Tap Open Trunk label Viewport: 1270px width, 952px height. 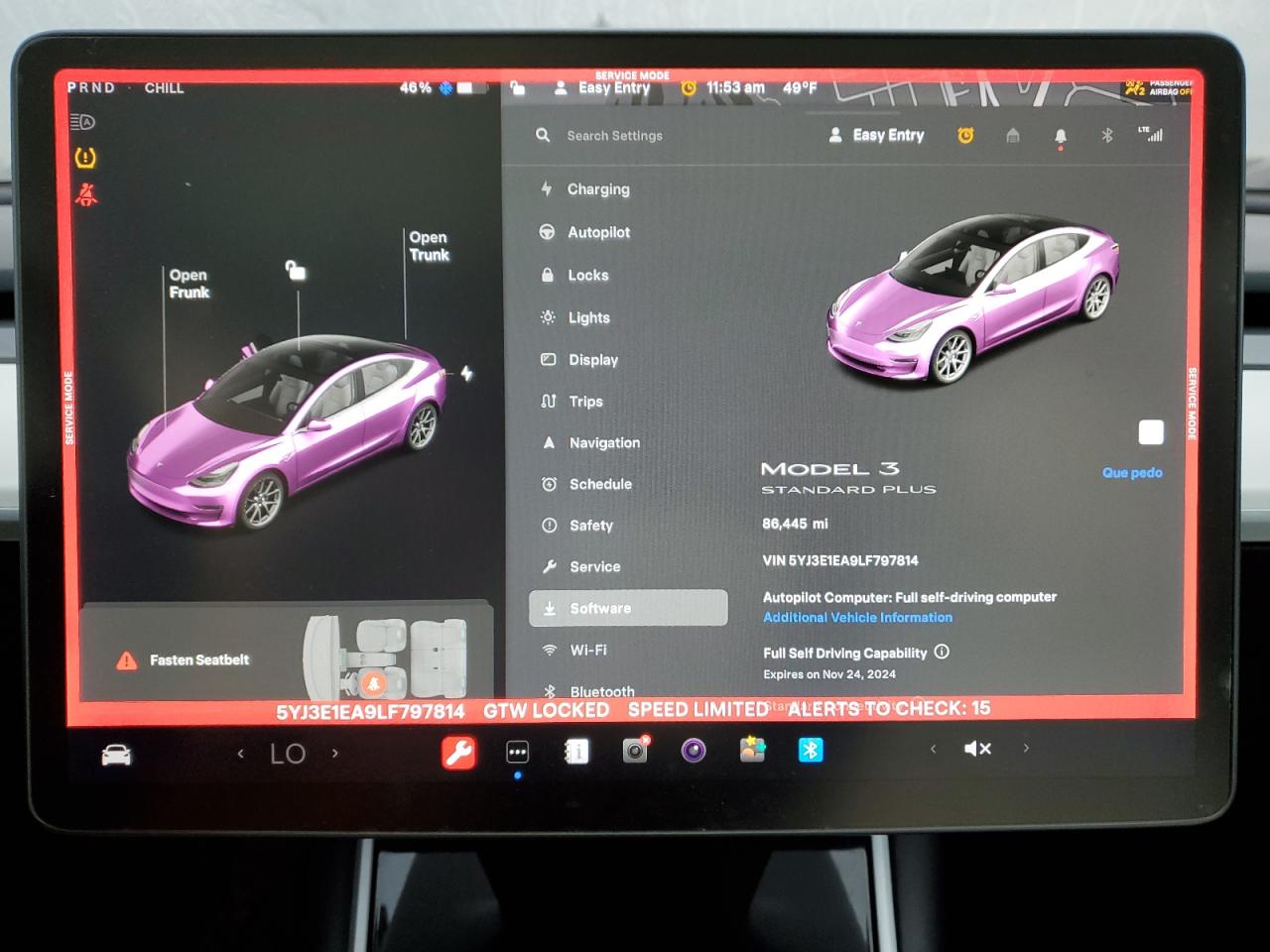[429, 246]
